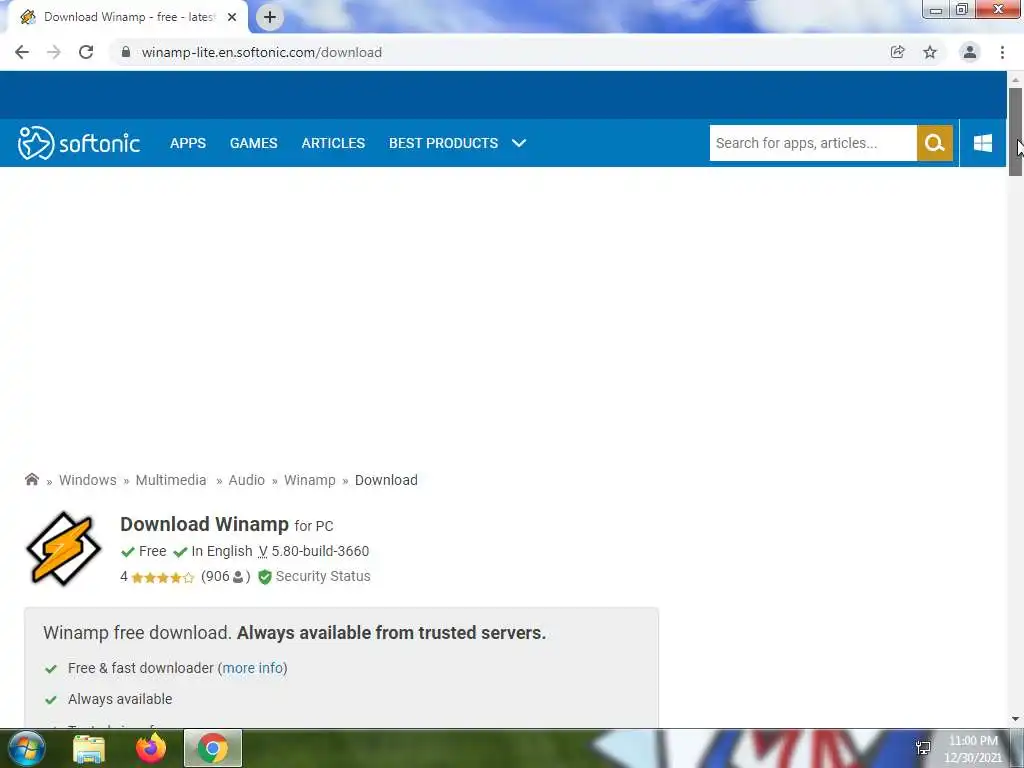This screenshot has width=1024, height=768.
Task: Click the address bar URL
Action: tap(261, 52)
